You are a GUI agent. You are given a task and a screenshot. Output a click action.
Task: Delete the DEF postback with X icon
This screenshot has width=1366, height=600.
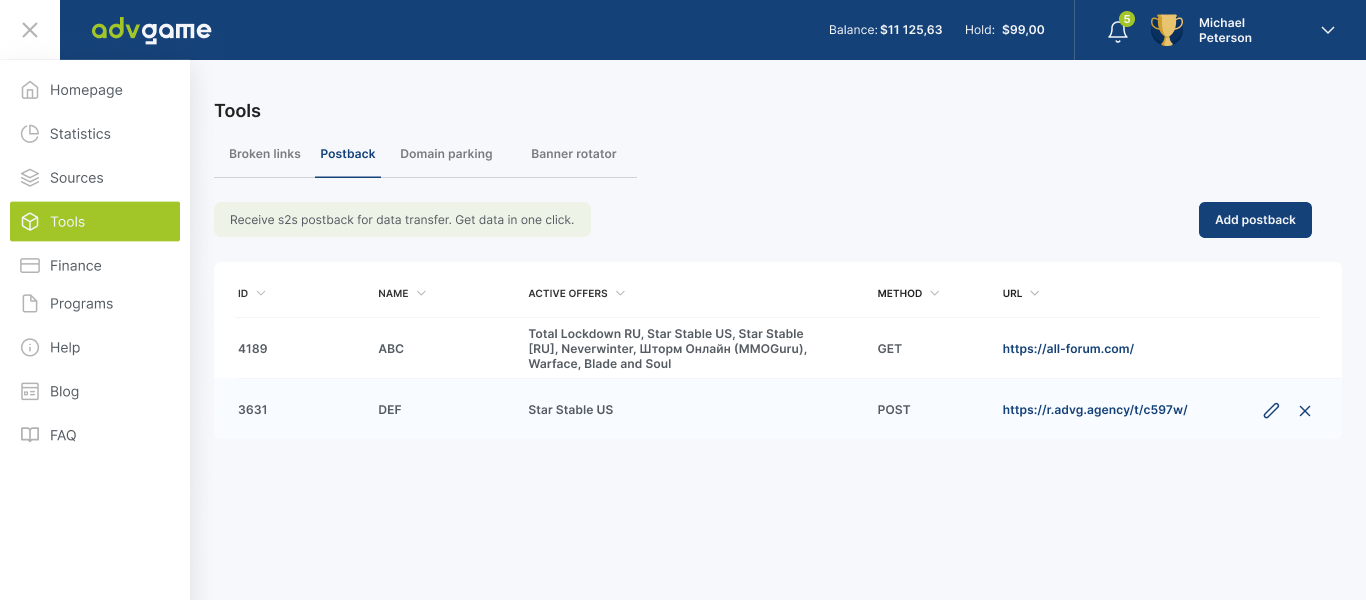pyautogui.click(x=1305, y=411)
